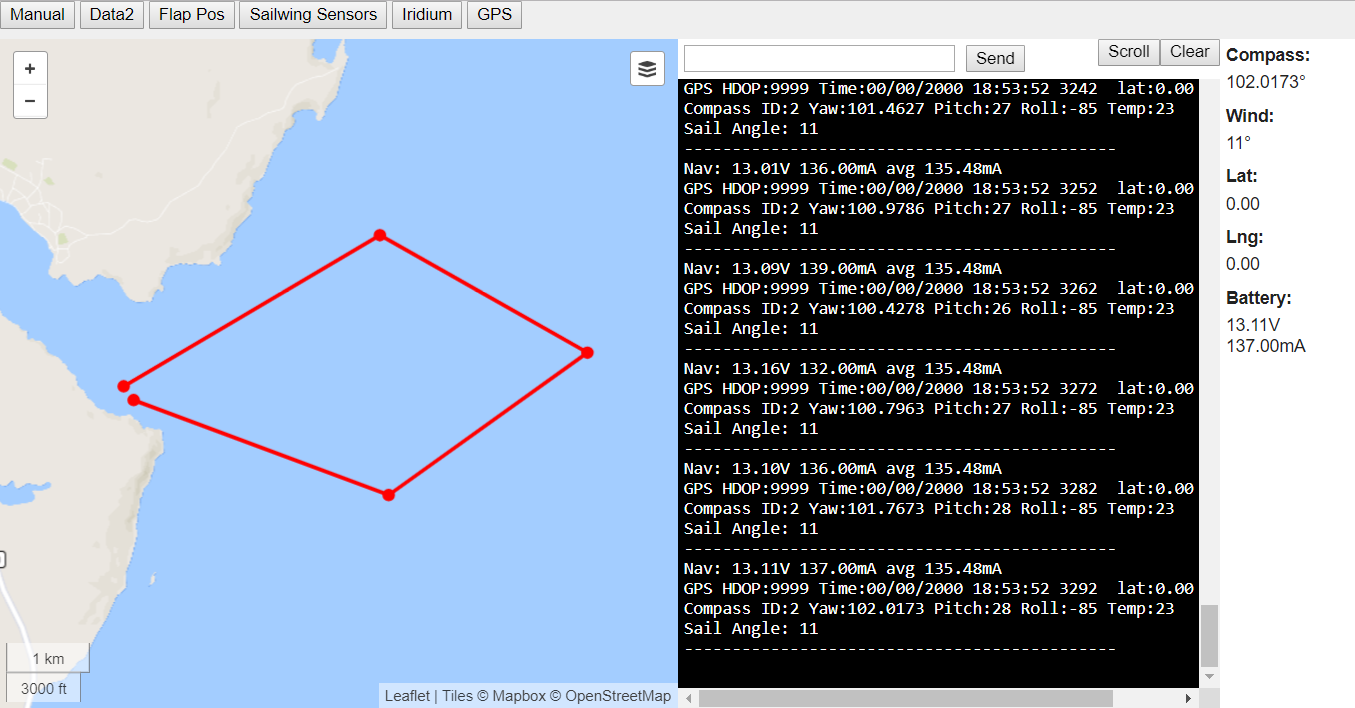Click the Wind value 11°

[x=1239, y=143]
